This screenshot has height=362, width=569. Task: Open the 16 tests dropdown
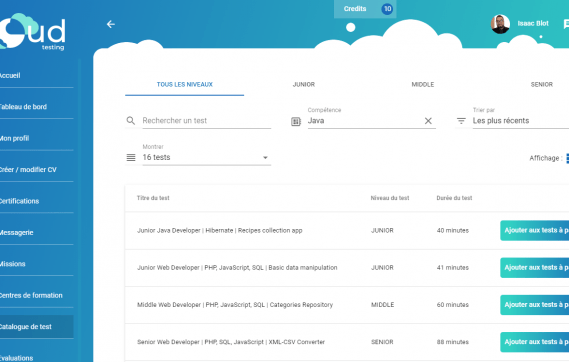(206, 157)
